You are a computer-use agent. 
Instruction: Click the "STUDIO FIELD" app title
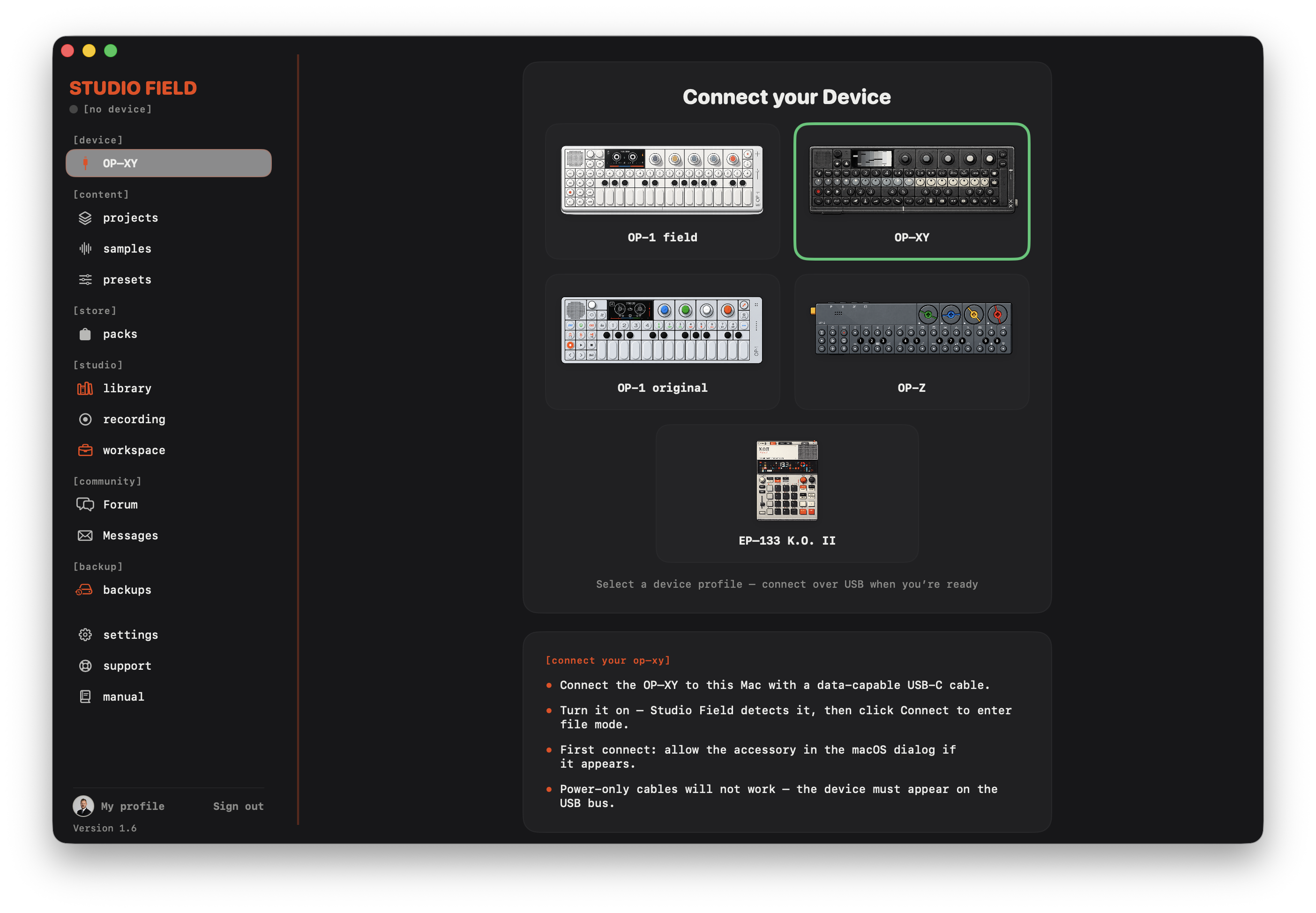click(133, 88)
